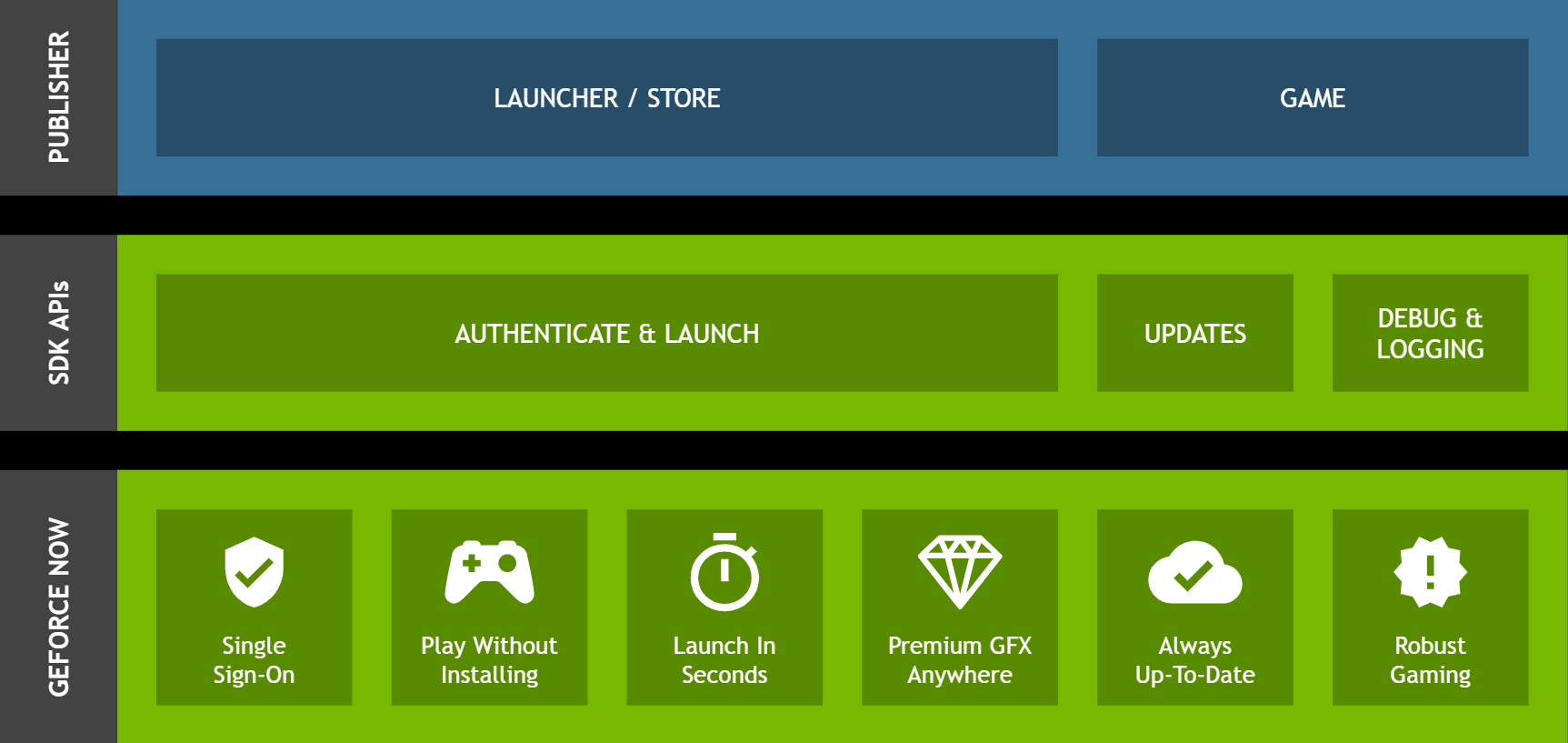Click the stopwatch Launch In Seconds icon
The width and height of the screenshot is (1568, 743).
(x=724, y=572)
